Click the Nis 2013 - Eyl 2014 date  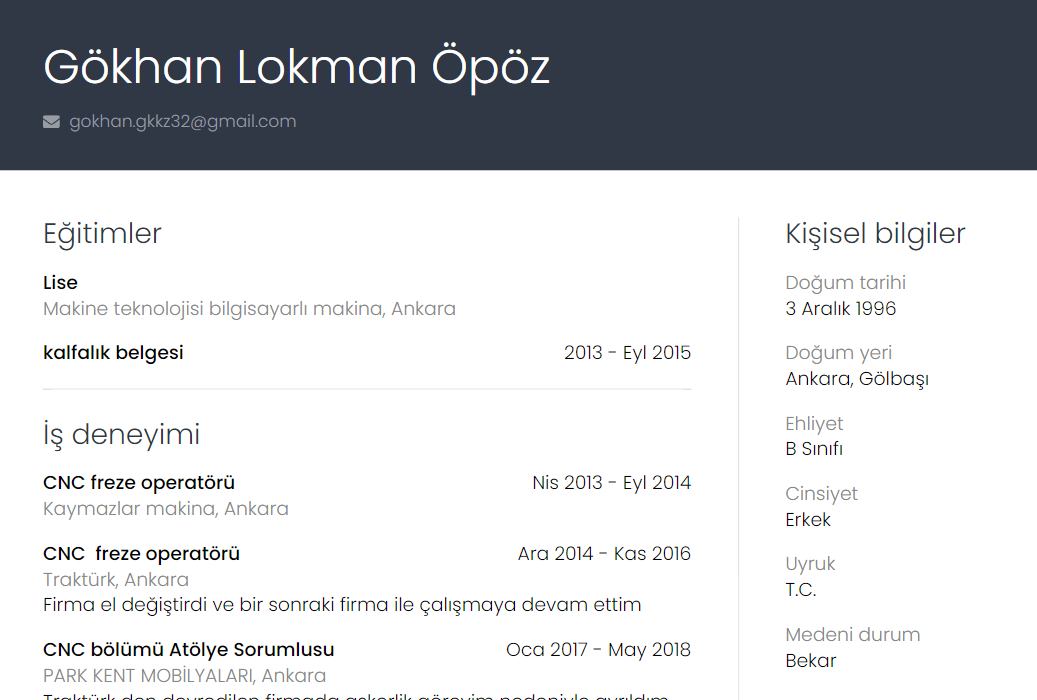(x=611, y=483)
